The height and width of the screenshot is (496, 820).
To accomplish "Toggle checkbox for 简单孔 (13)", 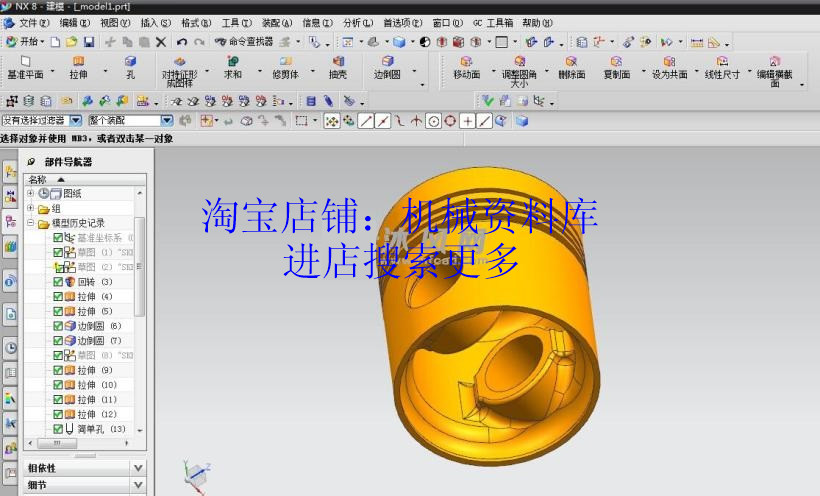I will (x=58, y=429).
